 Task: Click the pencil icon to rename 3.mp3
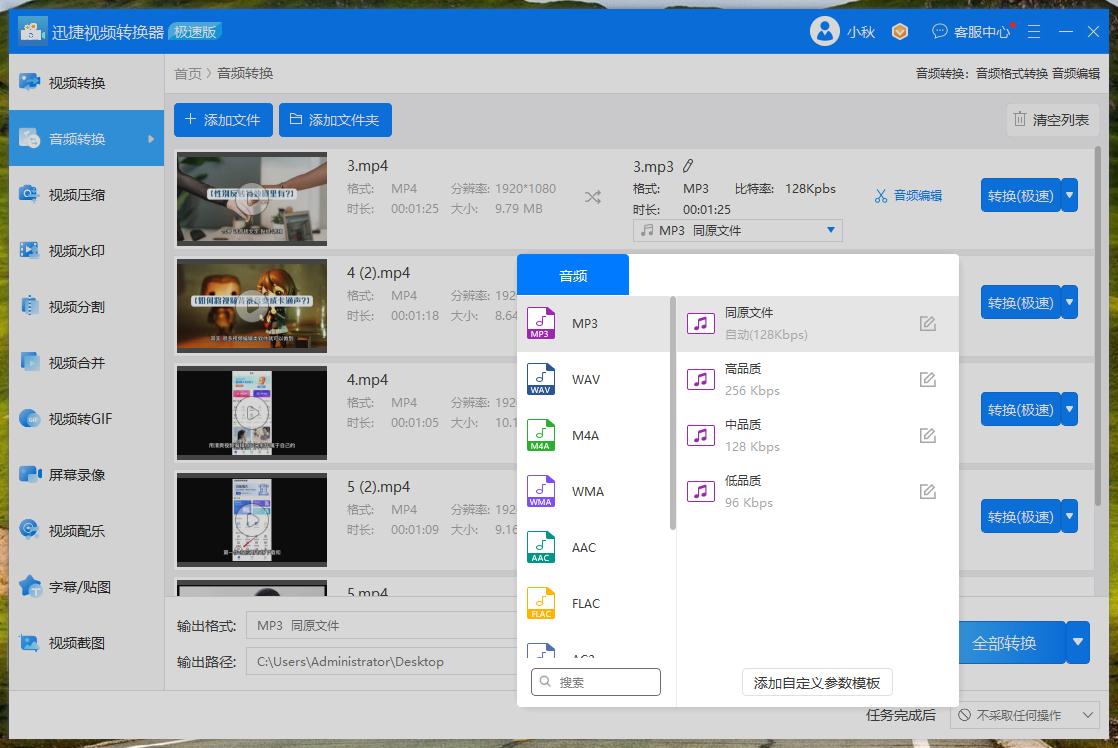(687, 165)
